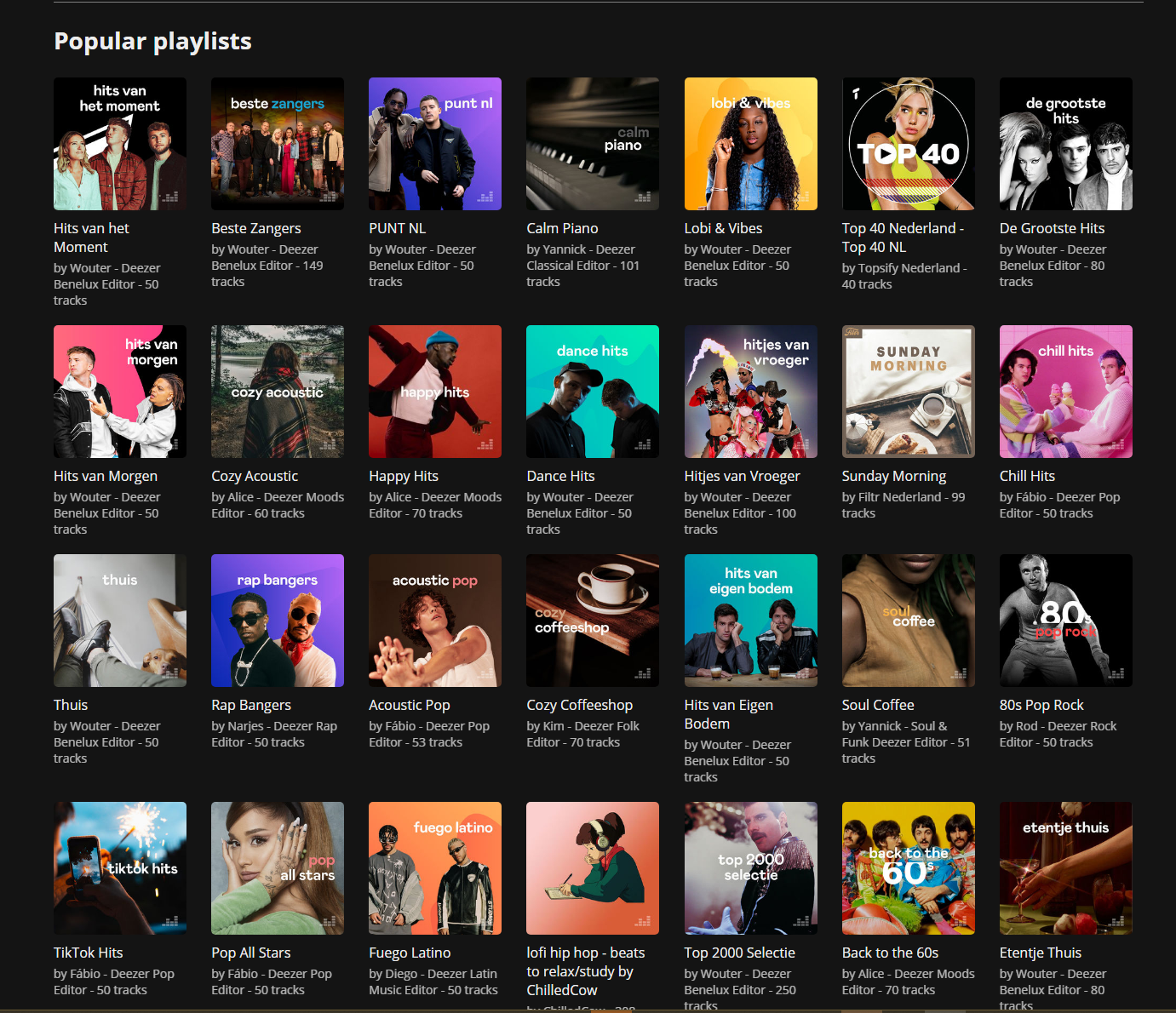The height and width of the screenshot is (1013, 1176).
Task: Open the Cozy Acoustic playlist title
Action: click(x=255, y=476)
